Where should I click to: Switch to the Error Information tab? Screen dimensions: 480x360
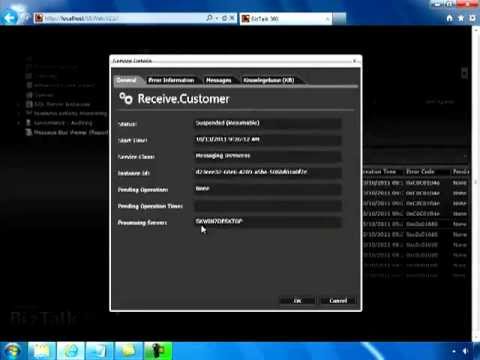coord(171,80)
